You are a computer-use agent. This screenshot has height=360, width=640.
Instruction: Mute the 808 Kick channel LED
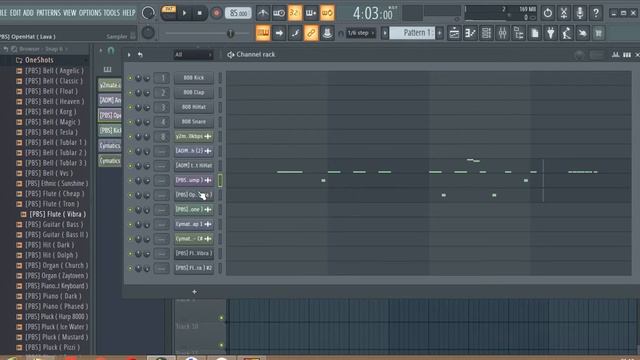[x=130, y=78]
